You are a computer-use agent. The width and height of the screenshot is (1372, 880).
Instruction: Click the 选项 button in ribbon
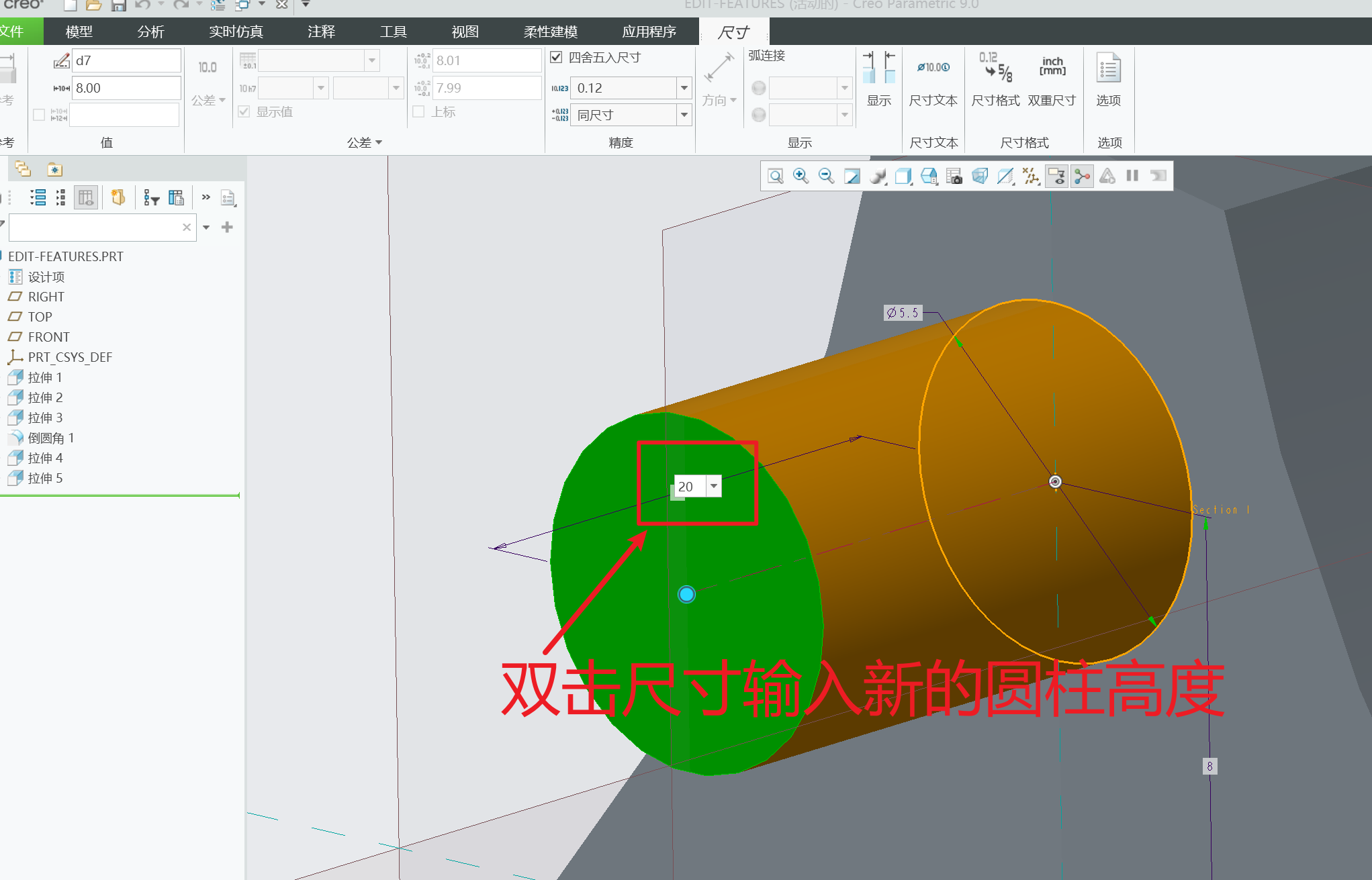click(1108, 79)
